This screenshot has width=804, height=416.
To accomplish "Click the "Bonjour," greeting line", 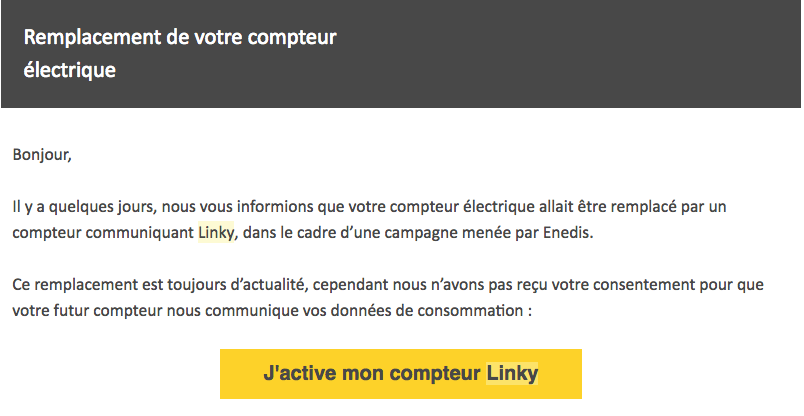I will [x=42, y=154].
